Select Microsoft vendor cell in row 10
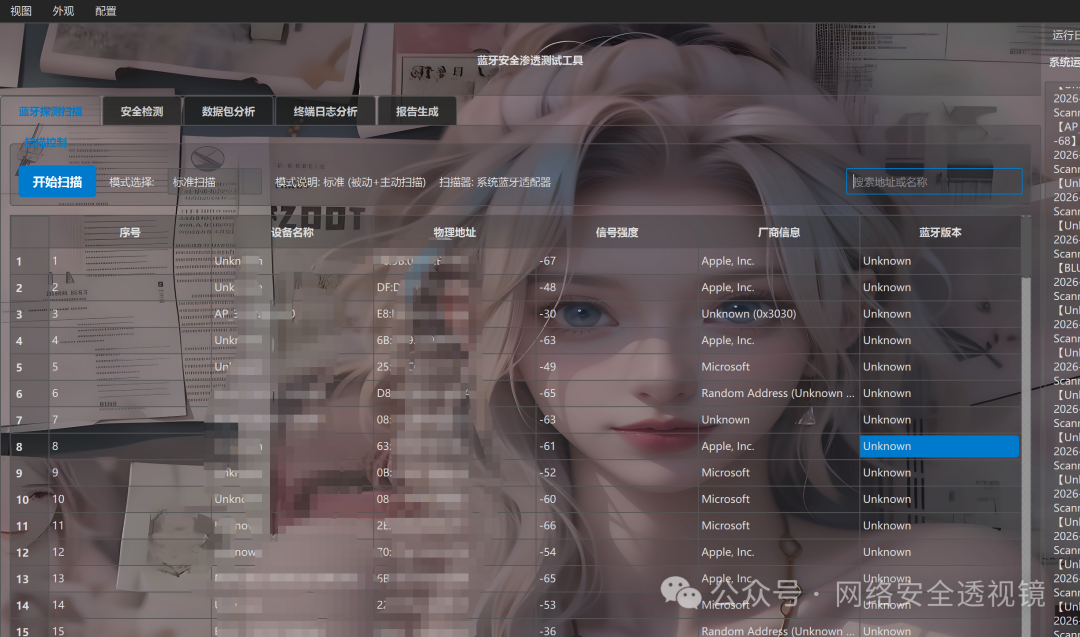 click(x=778, y=499)
